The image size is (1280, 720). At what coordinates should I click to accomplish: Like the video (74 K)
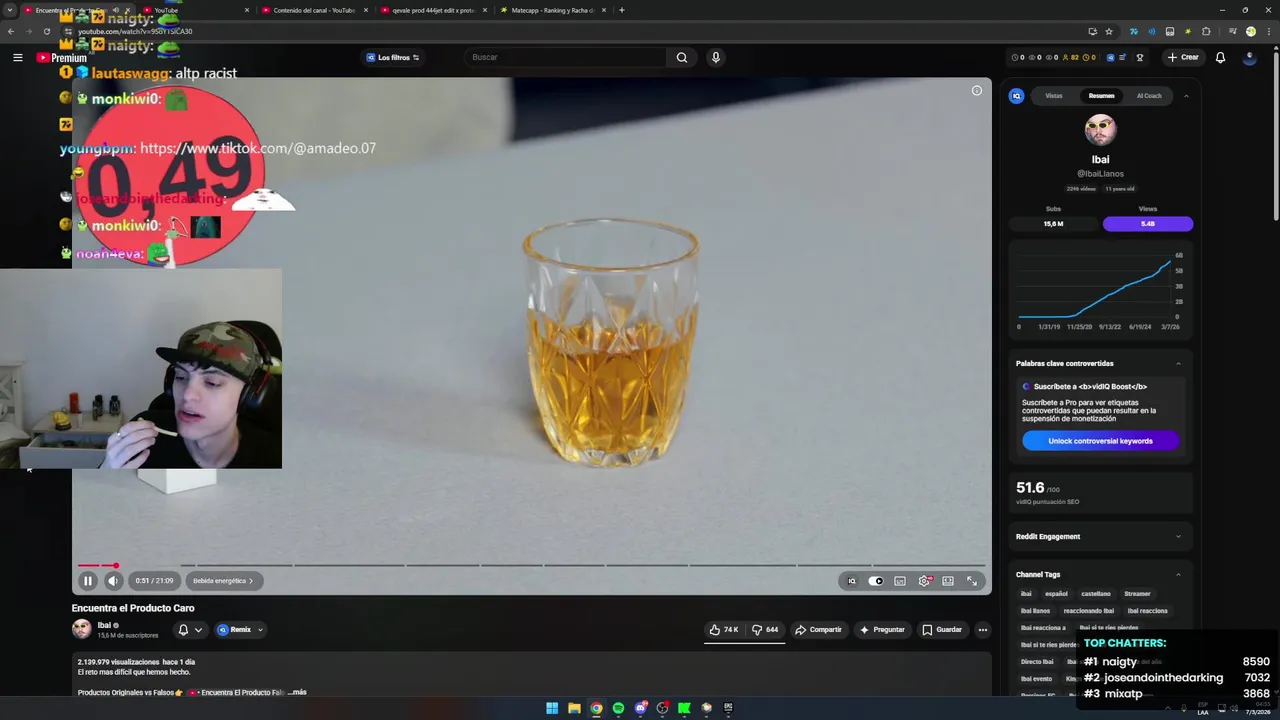(724, 630)
